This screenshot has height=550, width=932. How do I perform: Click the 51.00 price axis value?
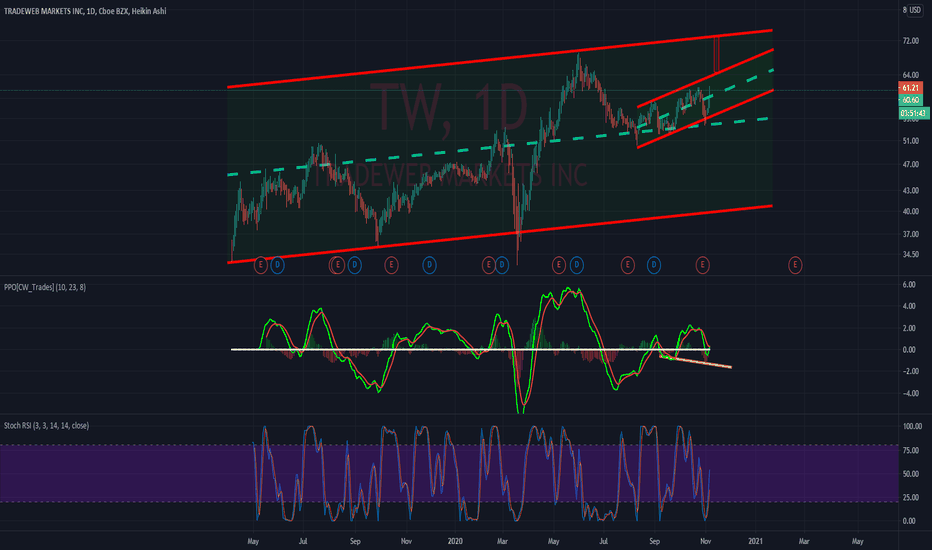pyautogui.click(x=911, y=141)
